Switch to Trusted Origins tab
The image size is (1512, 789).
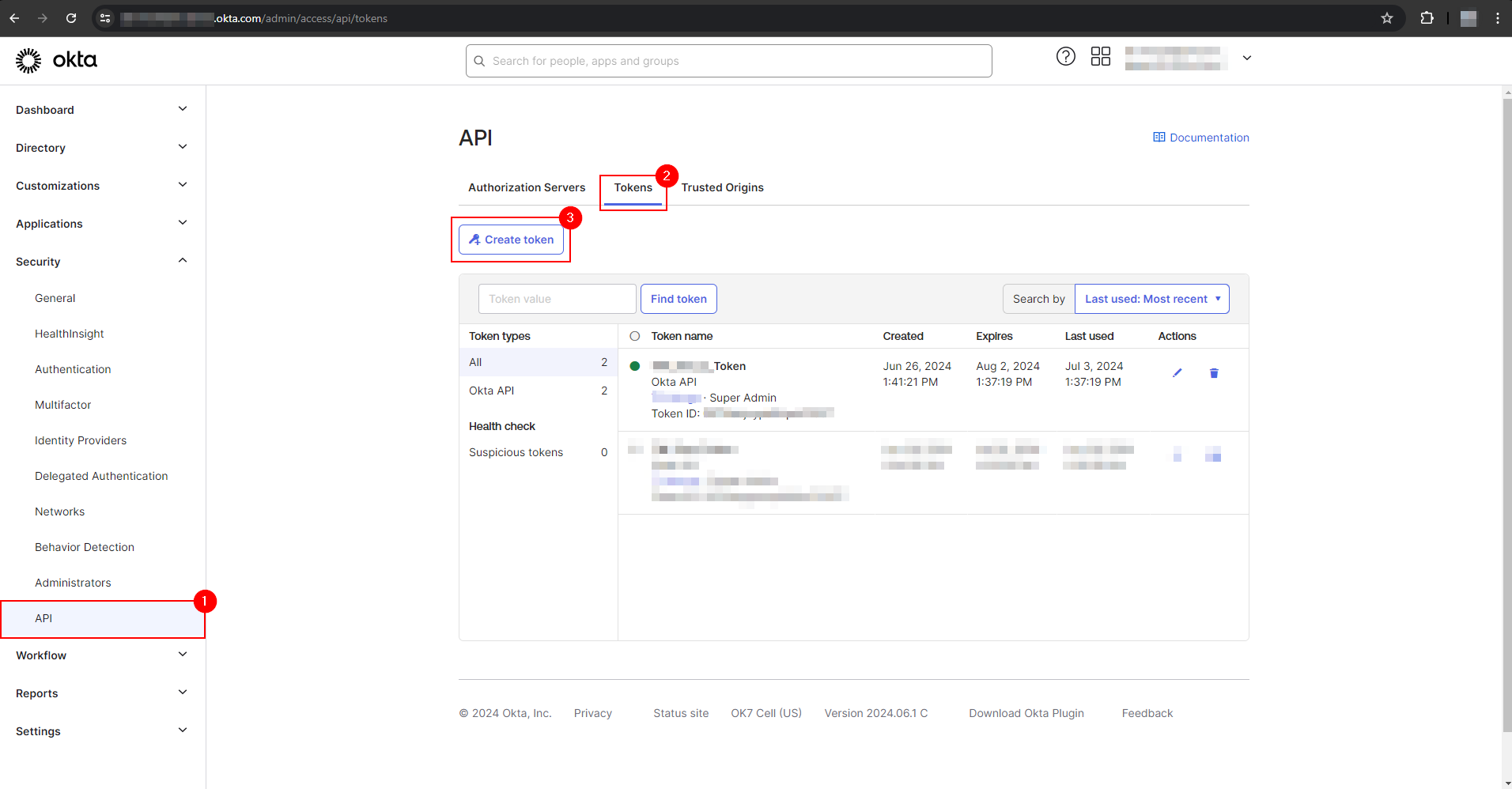(723, 187)
